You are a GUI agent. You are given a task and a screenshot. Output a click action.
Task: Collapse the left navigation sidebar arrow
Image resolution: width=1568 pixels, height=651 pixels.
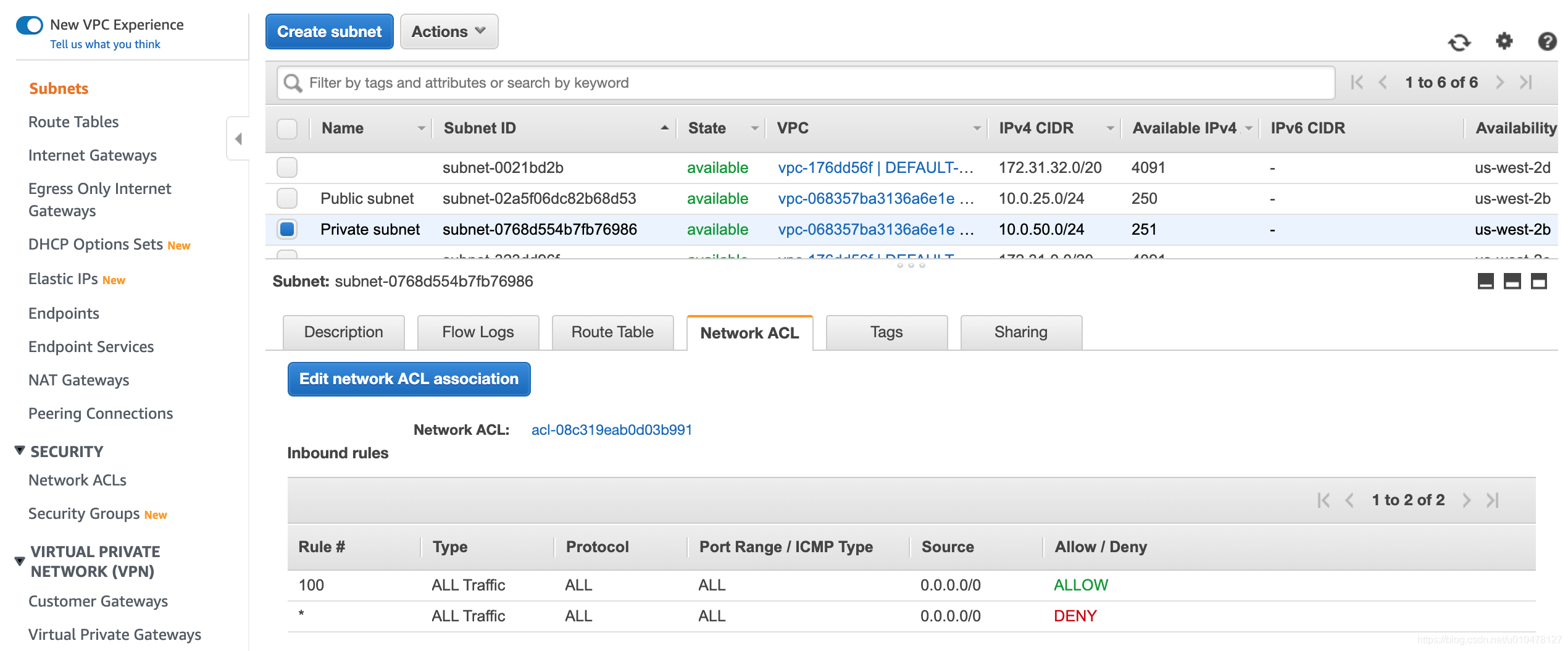point(238,138)
